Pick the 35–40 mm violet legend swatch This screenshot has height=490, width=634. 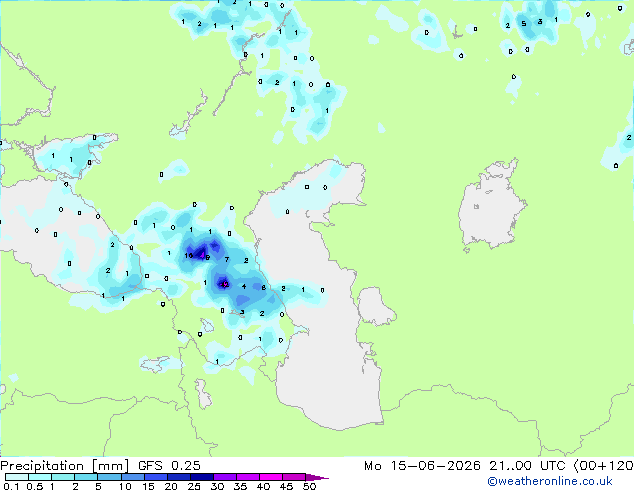(x=248, y=477)
